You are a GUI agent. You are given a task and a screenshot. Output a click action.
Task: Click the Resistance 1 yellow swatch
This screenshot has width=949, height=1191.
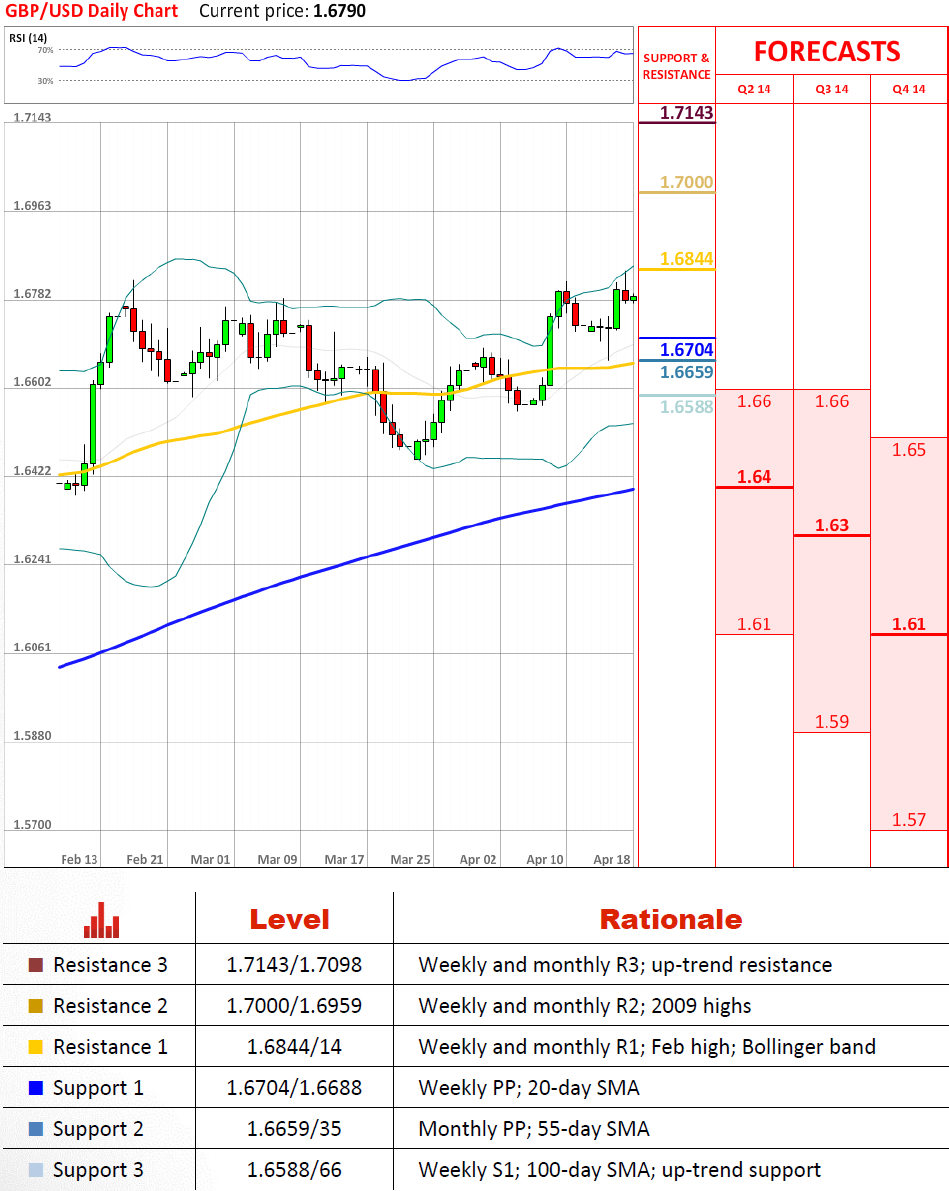[x=36, y=1047]
